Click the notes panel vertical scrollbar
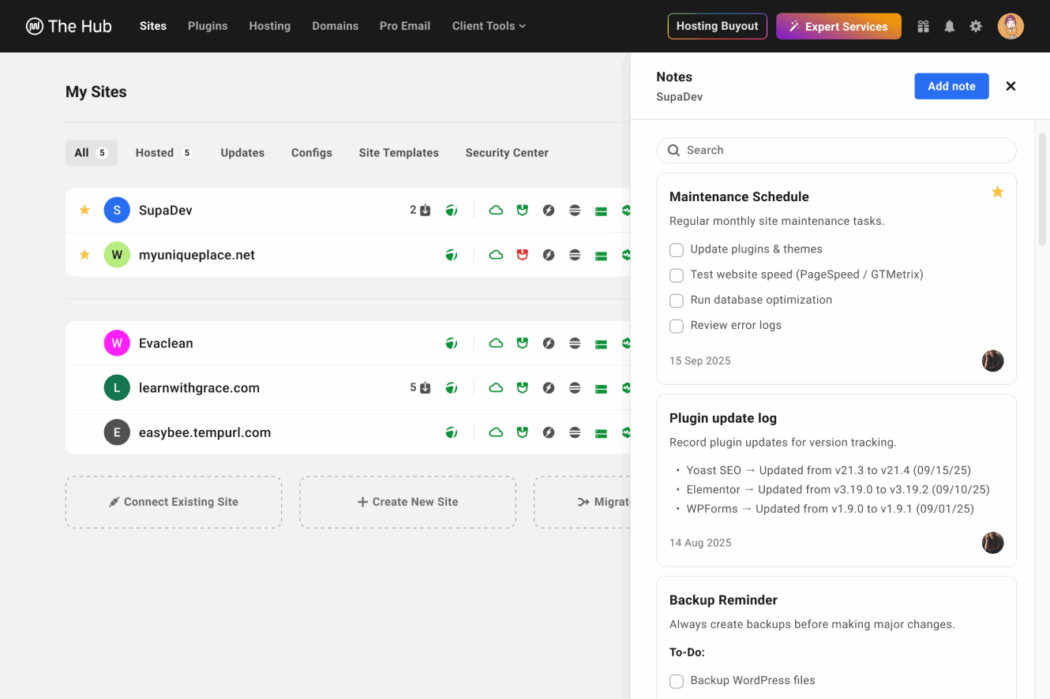Image resolution: width=1050 pixels, height=699 pixels. point(1043,190)
